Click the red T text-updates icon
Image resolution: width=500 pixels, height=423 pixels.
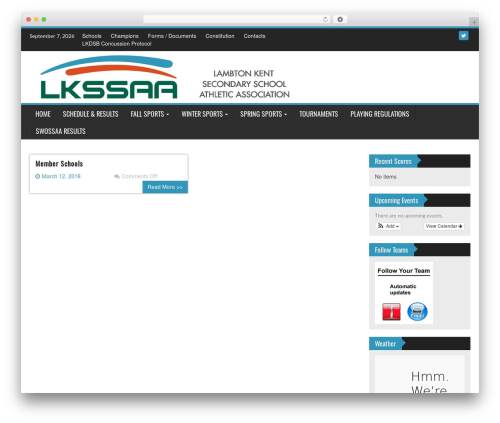tap(391, 311)
